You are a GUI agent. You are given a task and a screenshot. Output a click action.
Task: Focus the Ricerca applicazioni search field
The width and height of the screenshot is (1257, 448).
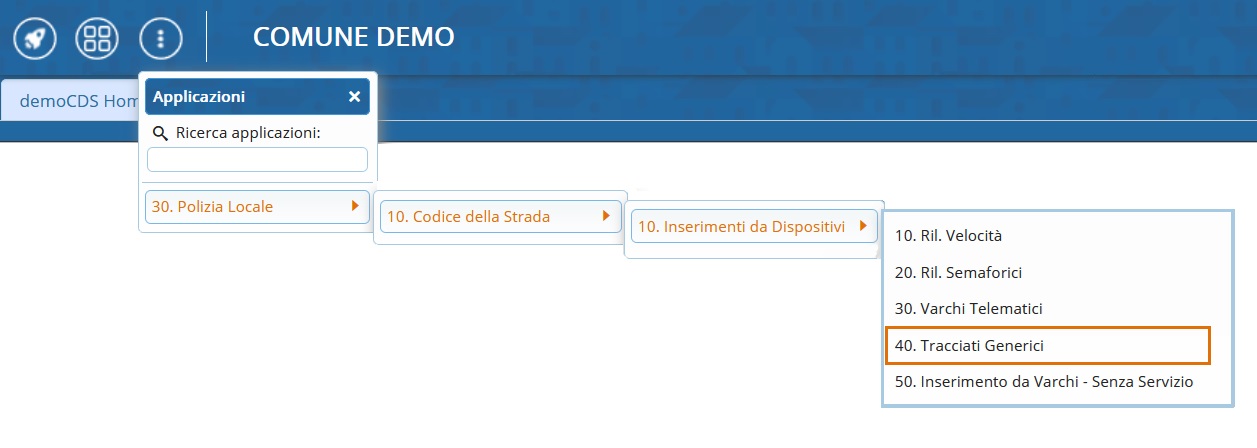[257, 159]
